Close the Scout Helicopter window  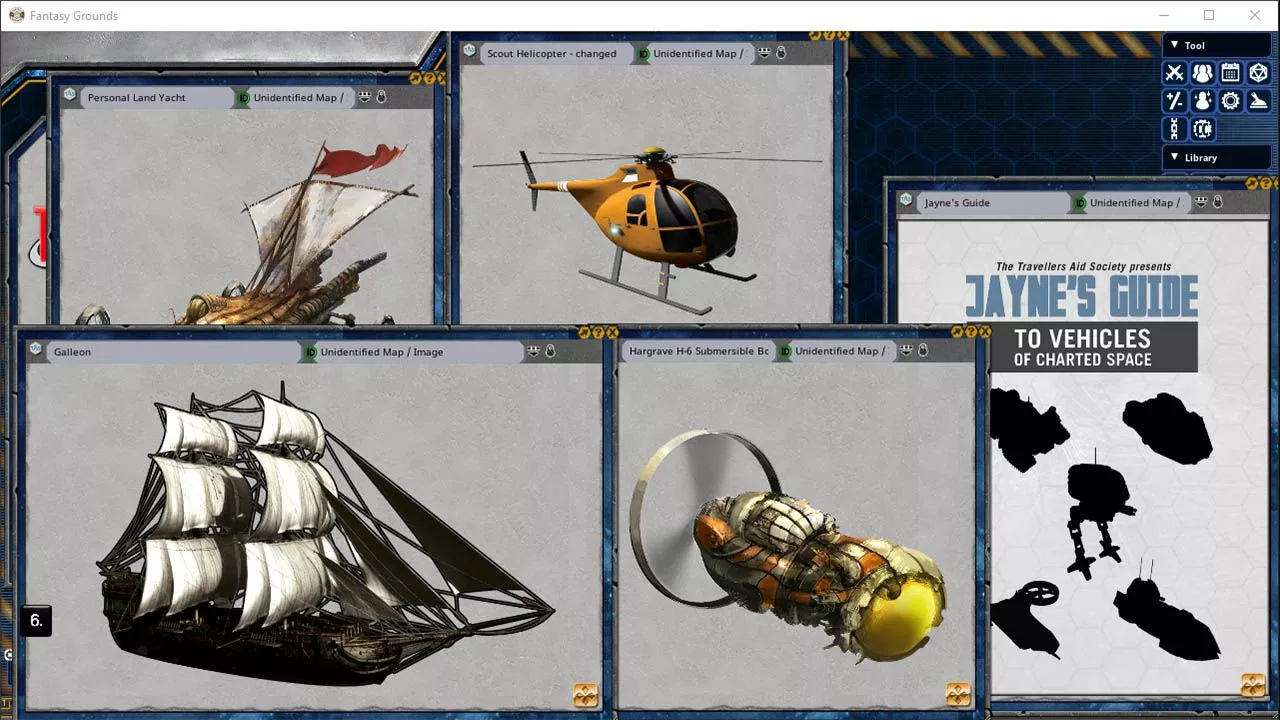pos(843,35)
